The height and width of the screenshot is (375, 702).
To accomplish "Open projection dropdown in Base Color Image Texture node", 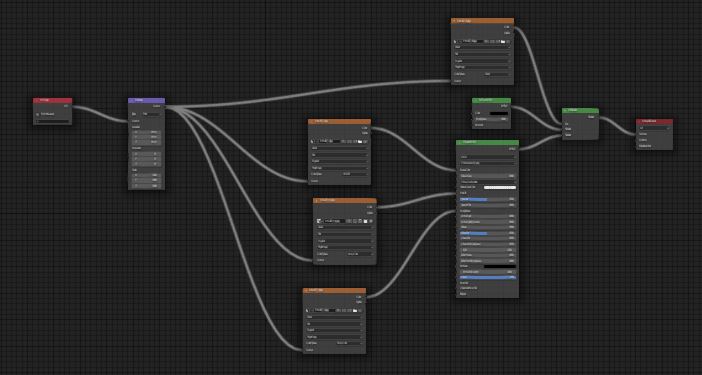I will (339, 154).
